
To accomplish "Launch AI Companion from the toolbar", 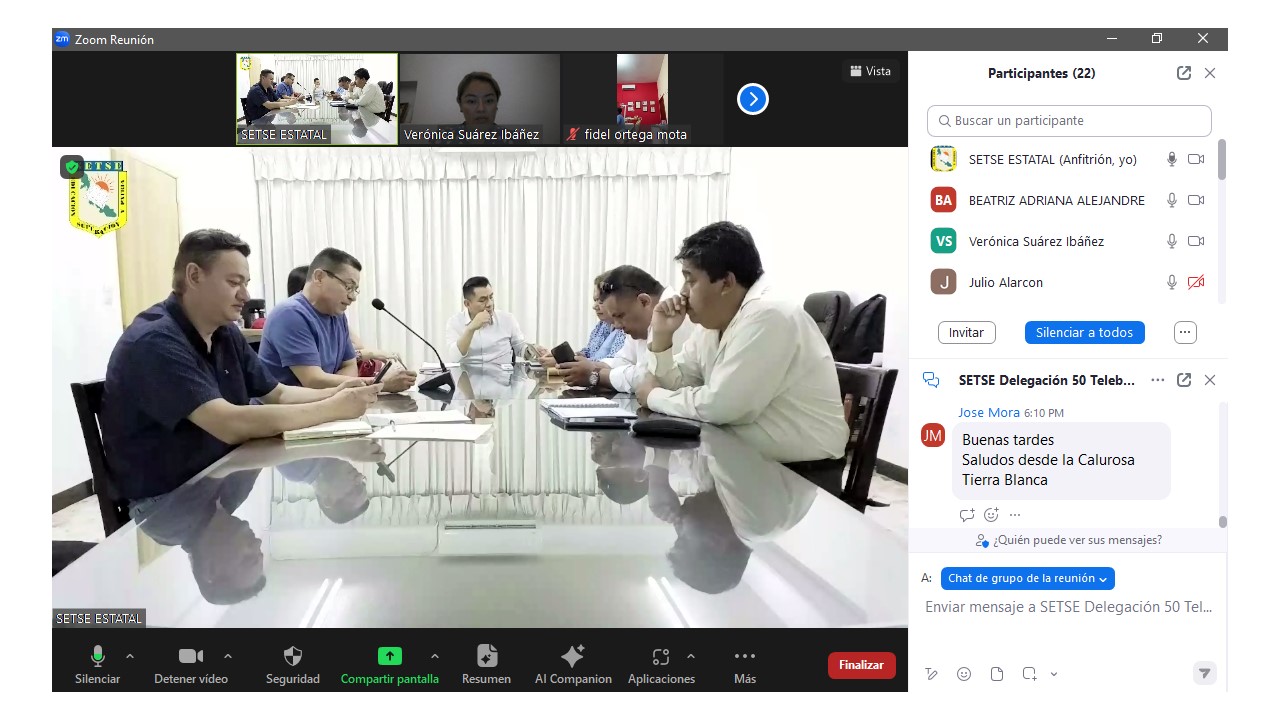I will [573, 657].
